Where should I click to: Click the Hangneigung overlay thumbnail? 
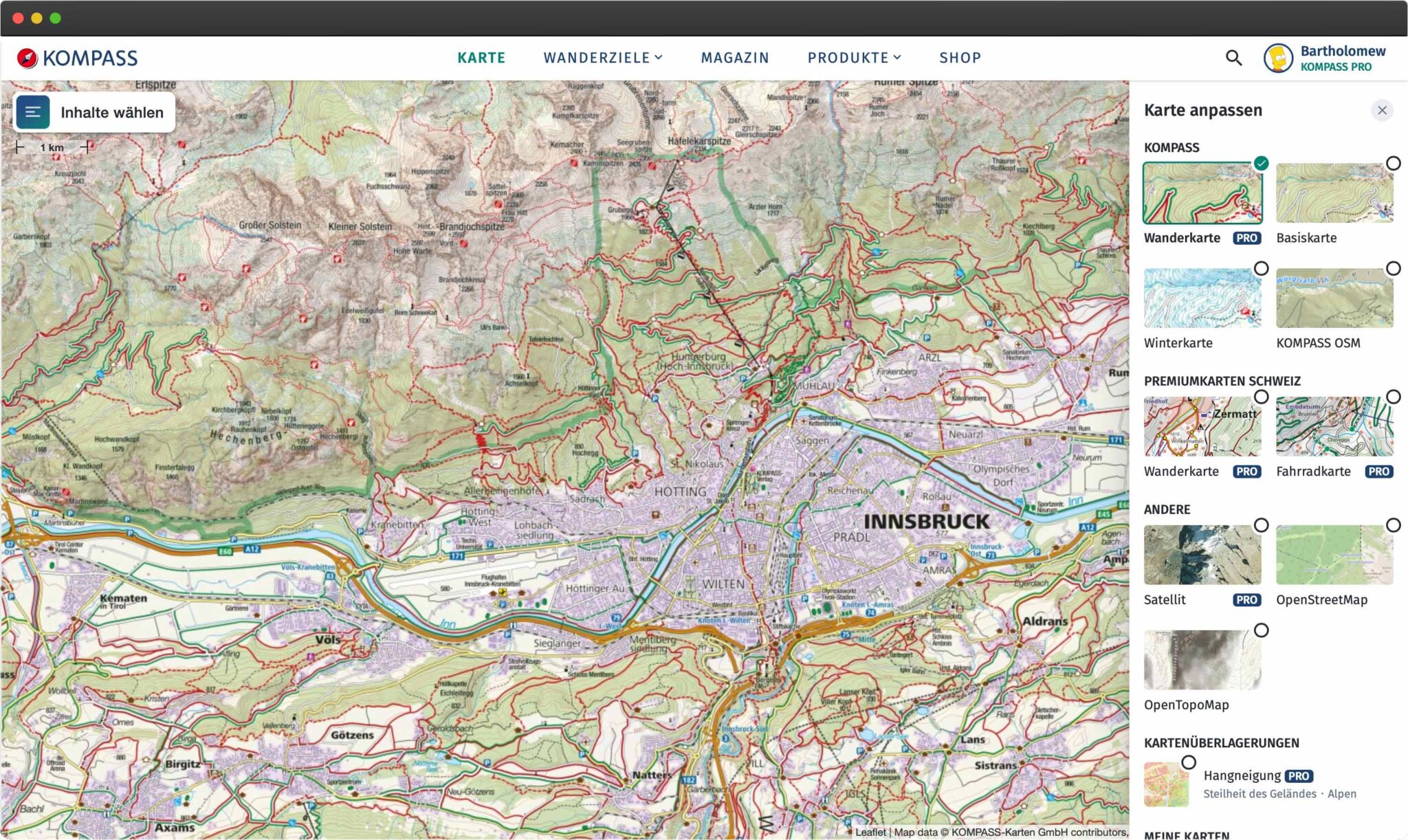[x=1166, y=784]
